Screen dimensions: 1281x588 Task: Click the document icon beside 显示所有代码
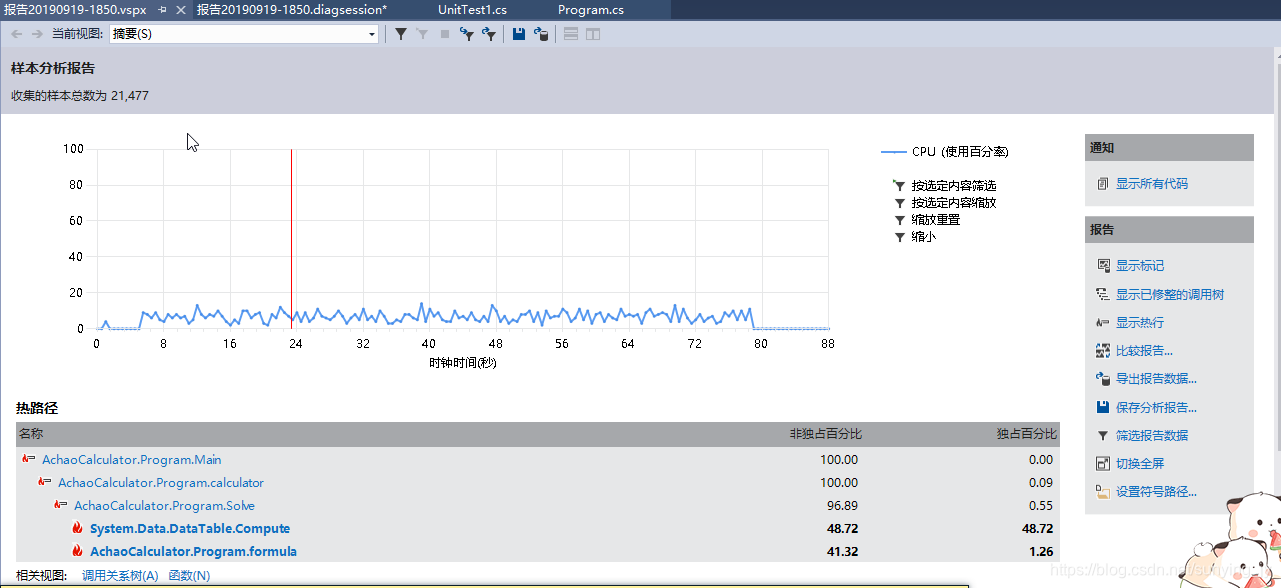tap(1103, 184)
